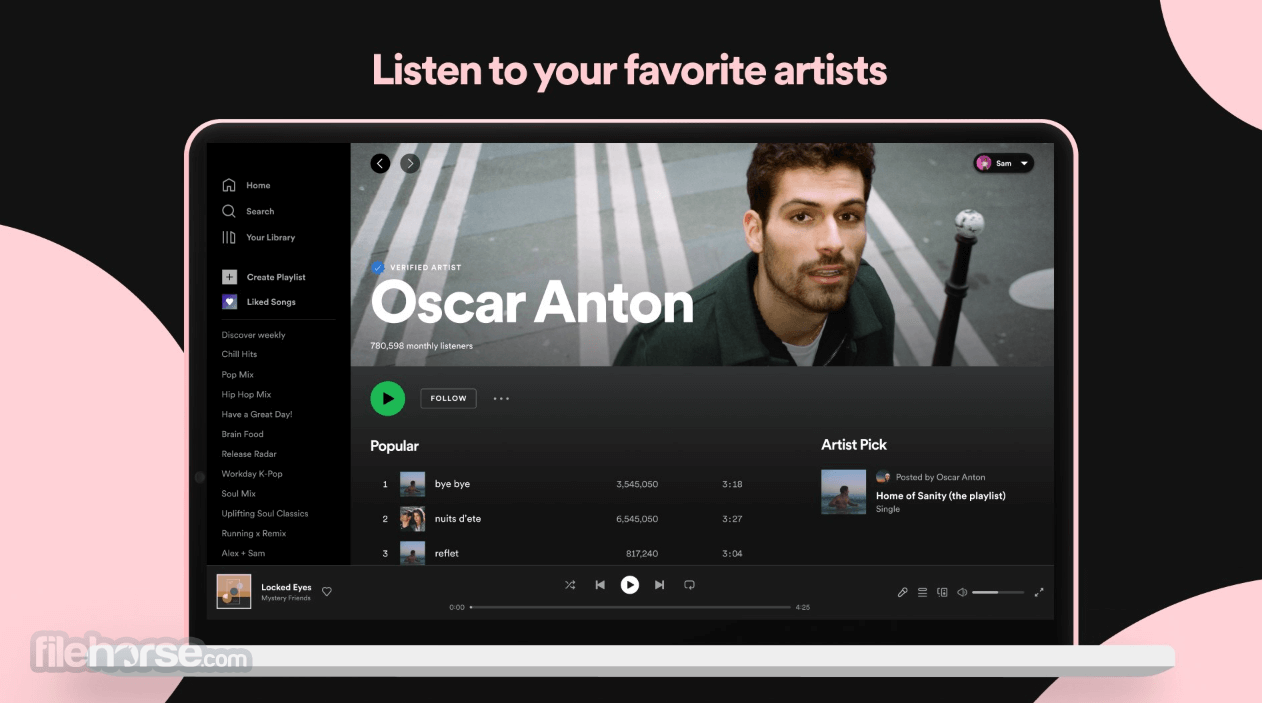The height and width of the screenshot is (703, 1262).
Task: Follow Oscar Anton
Action: [x=448, y=398]
